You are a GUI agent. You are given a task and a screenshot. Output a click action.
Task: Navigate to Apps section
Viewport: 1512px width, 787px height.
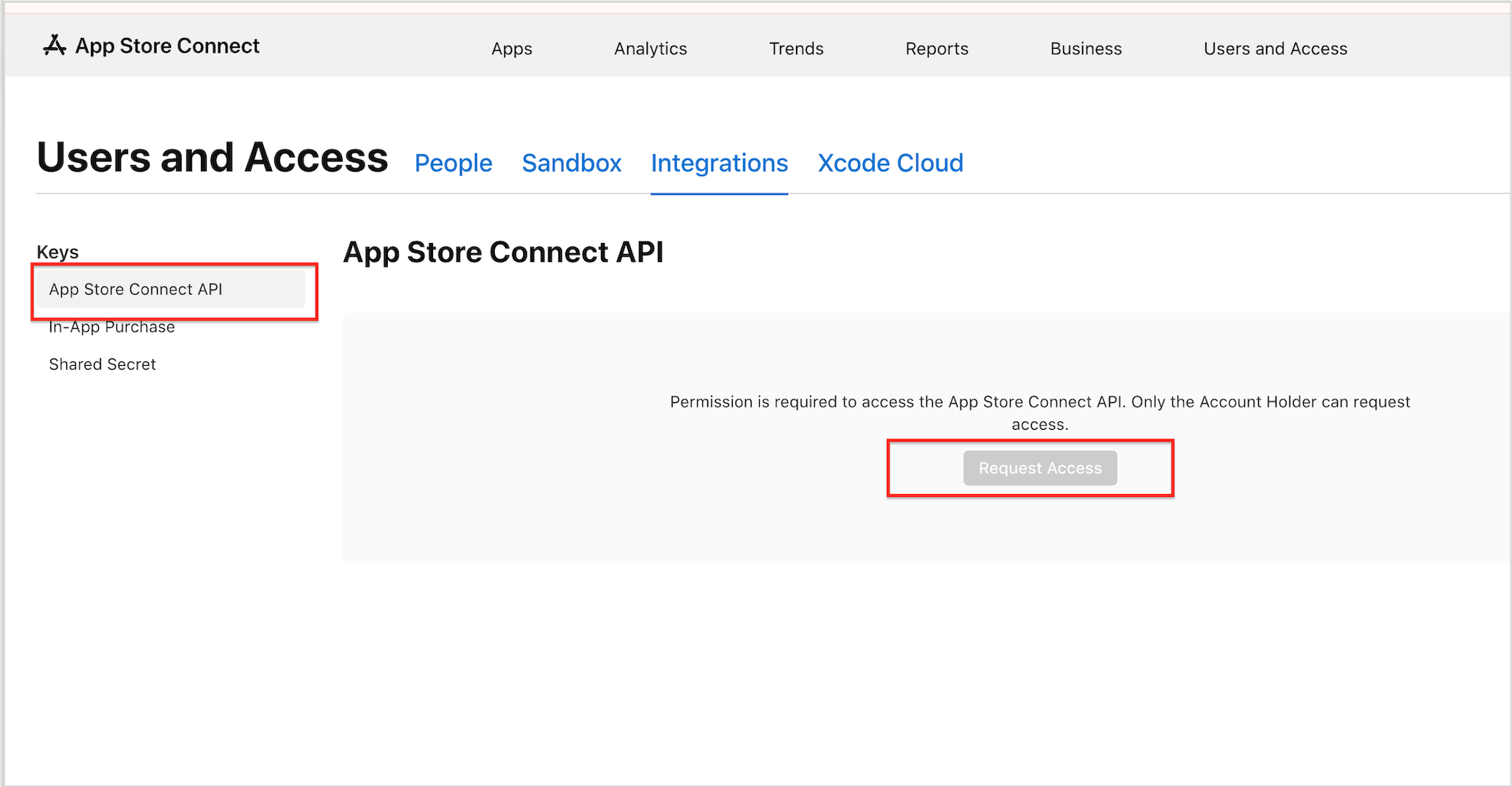tap(512, 48)
